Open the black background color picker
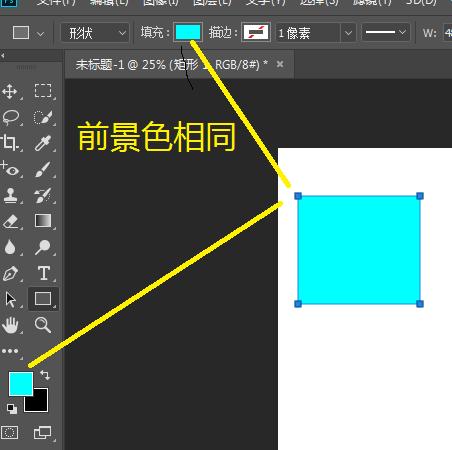452x450 pixels. [40, 403]
